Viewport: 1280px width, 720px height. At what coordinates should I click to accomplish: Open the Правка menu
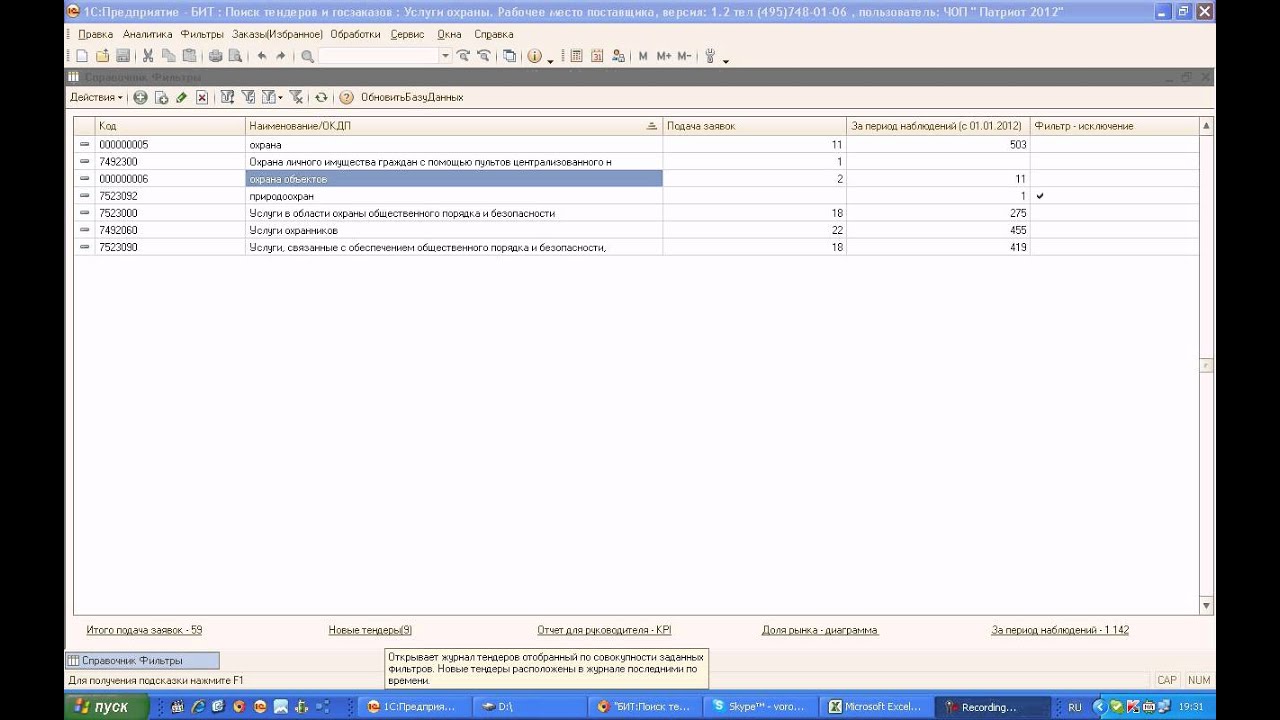coord(95,34)
